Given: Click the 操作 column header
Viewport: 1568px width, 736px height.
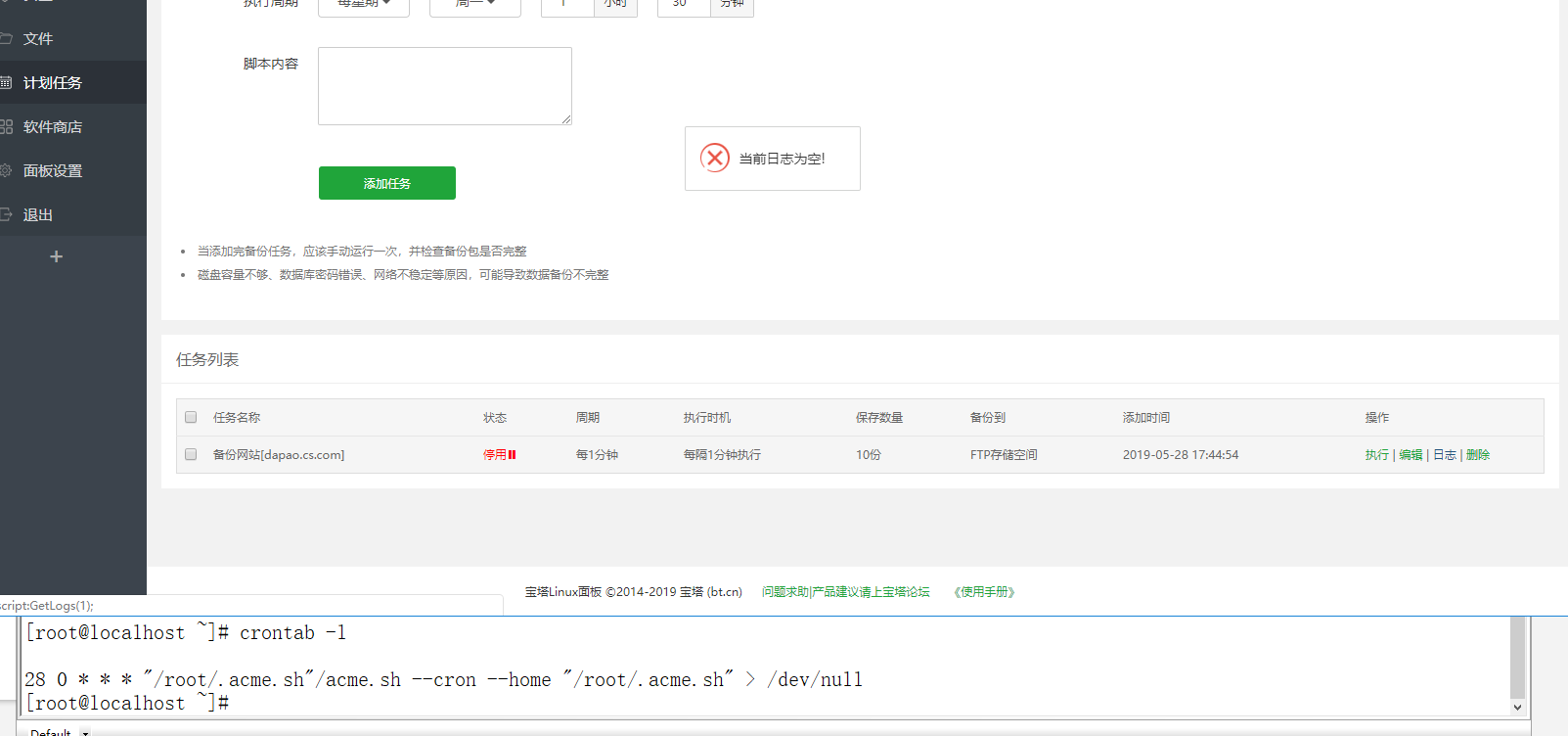Looking at the screenshot, I should coord(1377,418).
